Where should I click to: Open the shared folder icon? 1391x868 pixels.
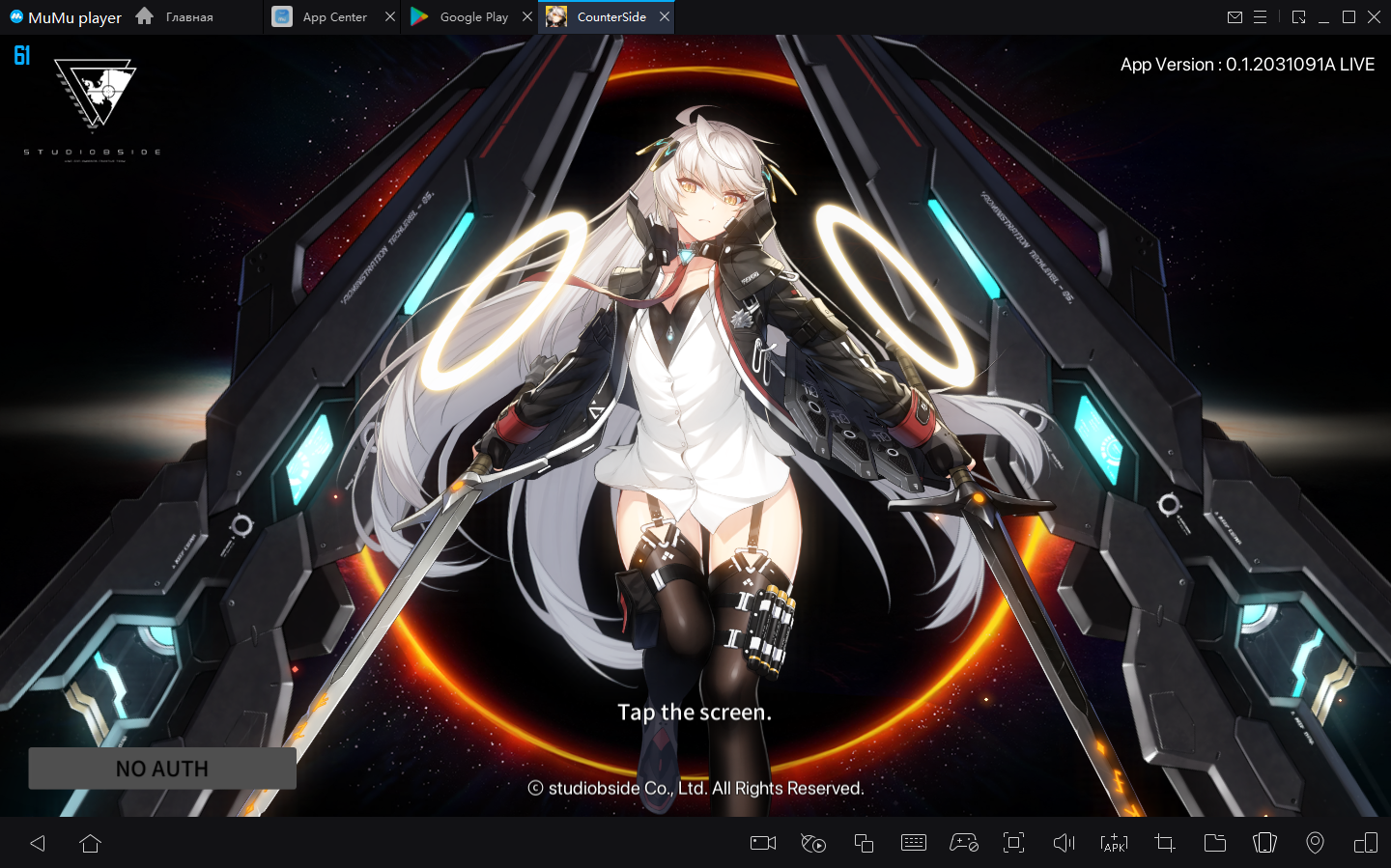point(1215,843)
